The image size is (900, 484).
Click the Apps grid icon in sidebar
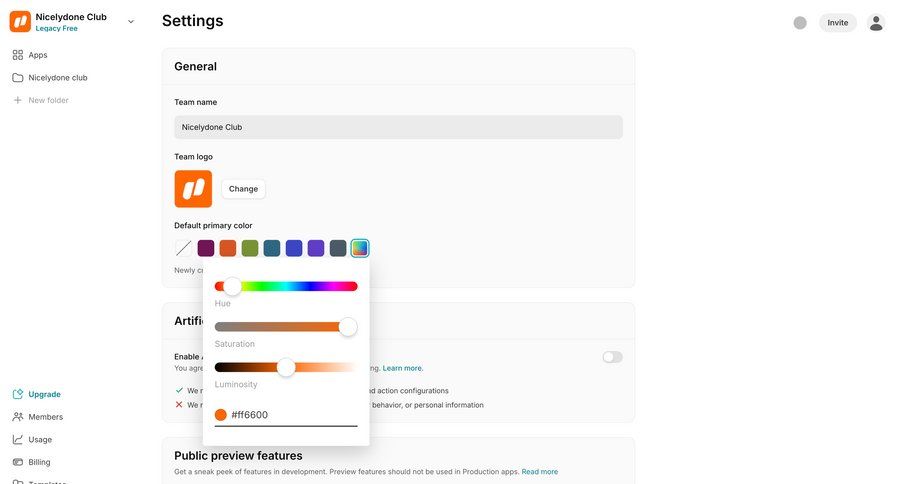click(18, 55)
